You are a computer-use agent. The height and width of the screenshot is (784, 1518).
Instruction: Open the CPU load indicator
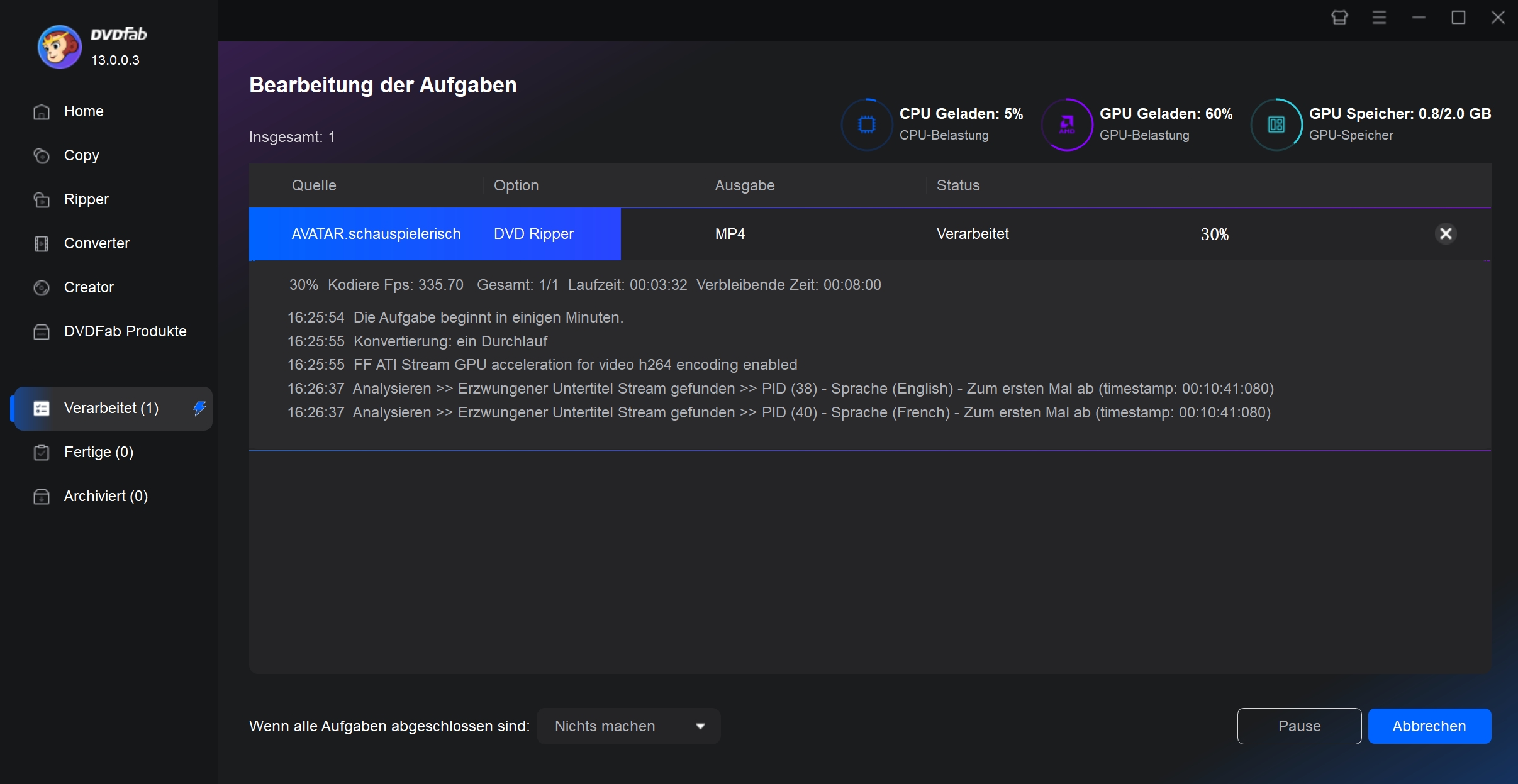(x=866, y=122)
